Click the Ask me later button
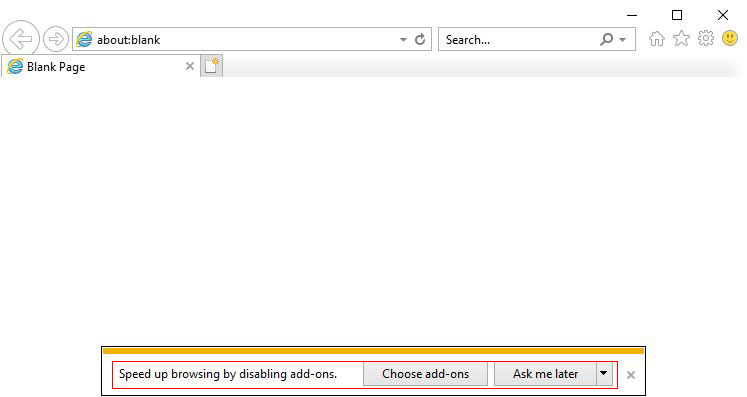 (x=545, y=374)
